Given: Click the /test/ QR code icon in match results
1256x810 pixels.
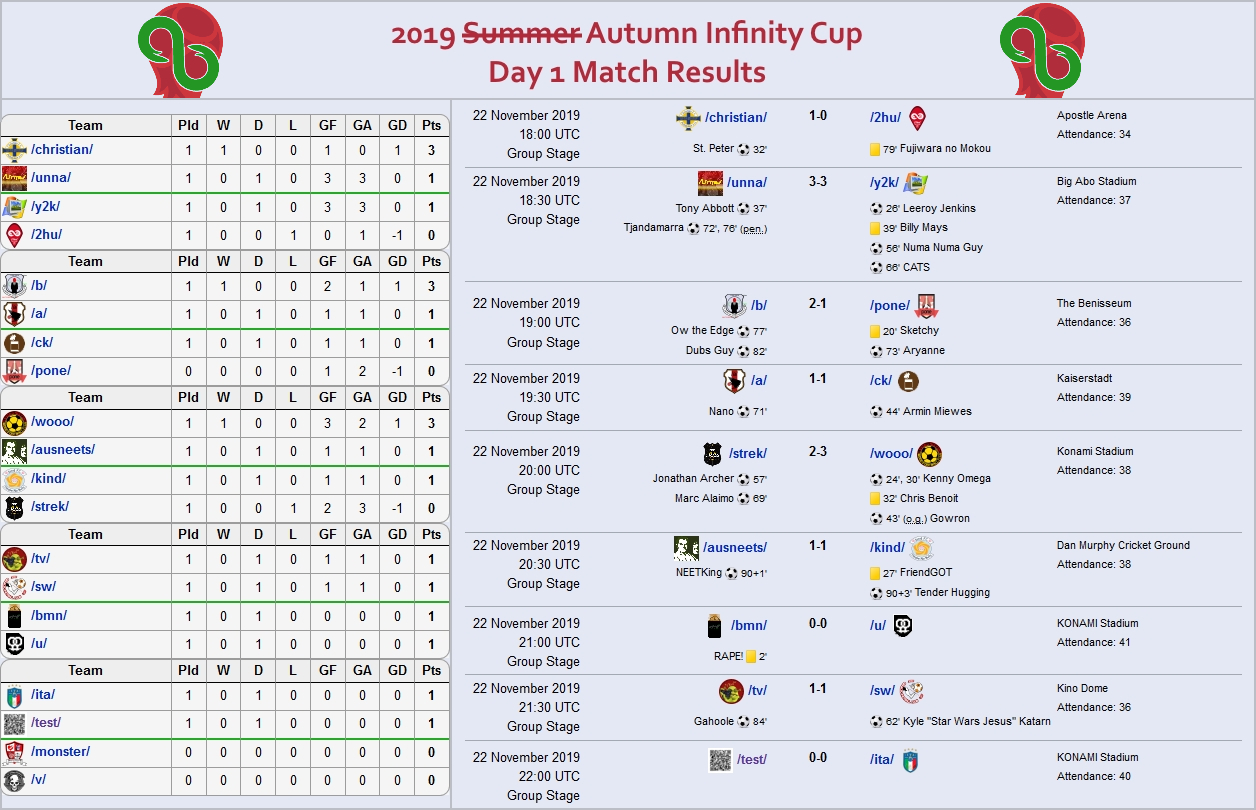Looking at the screenshot, I should click(x=720, y=760).
